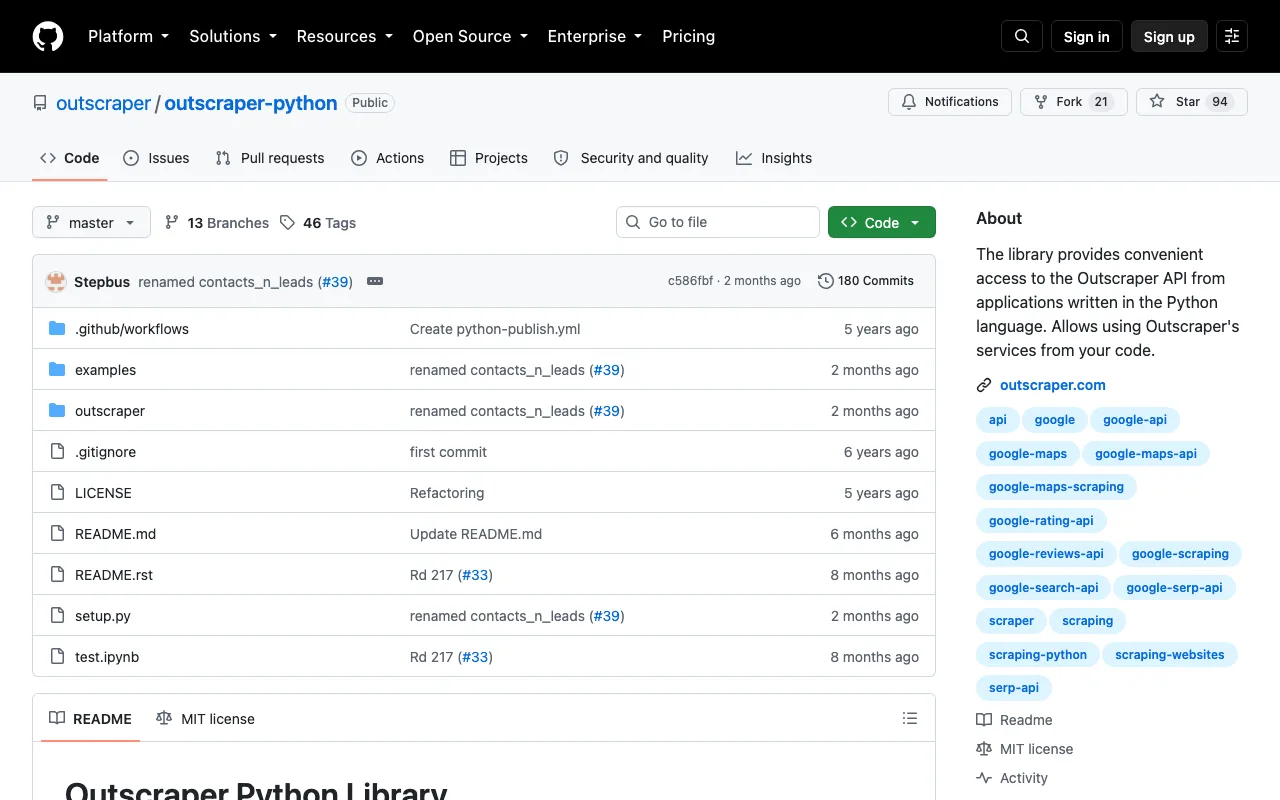The height and width of the screenshot is (800, 1280).
Task: Switch to the Pull requests tab
Action: coord(270,158)
